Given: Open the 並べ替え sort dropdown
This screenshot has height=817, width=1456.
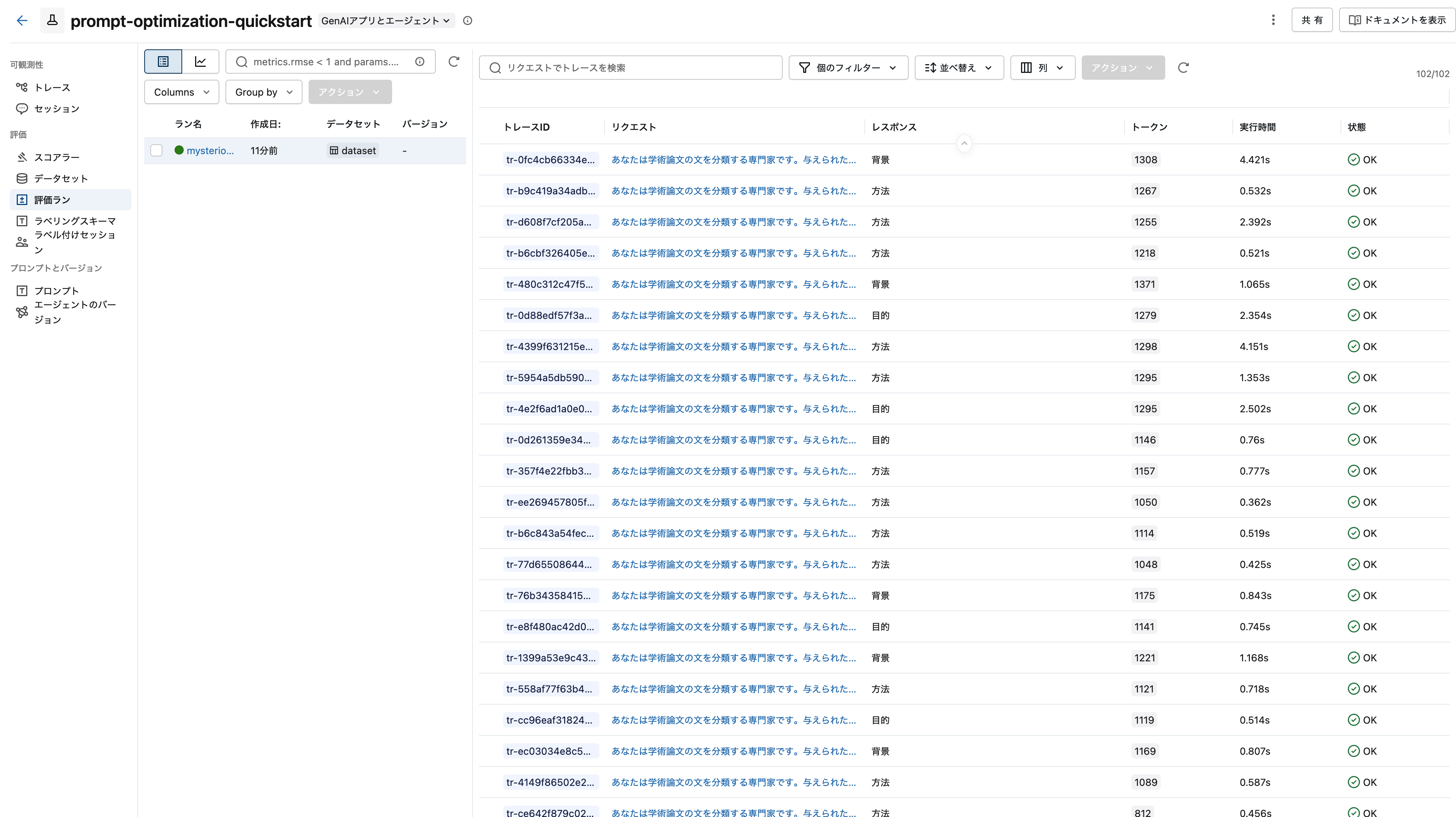Looking at the screenshot, I should (959, 67).
